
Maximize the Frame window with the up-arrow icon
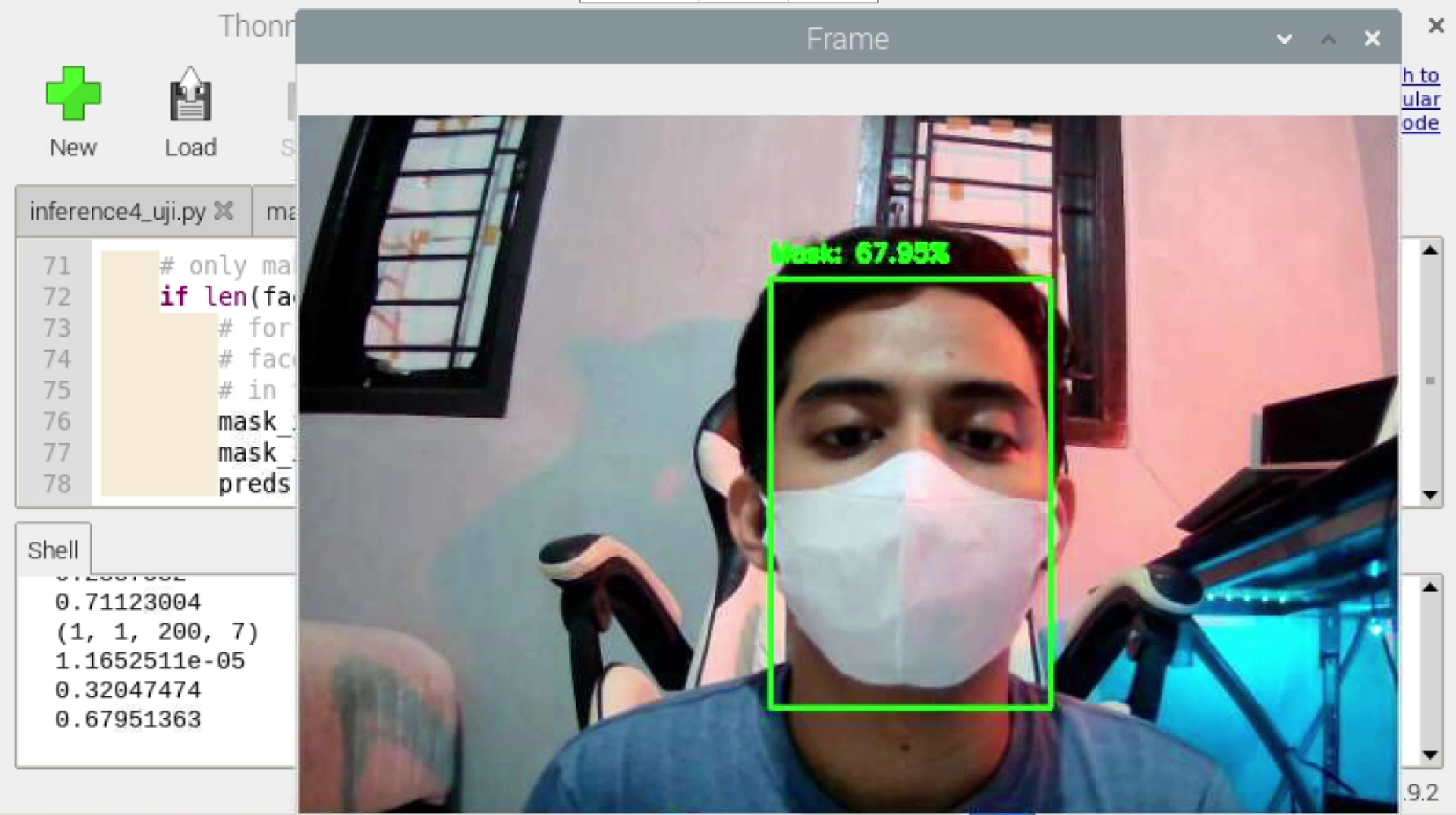coord(1328,39)
